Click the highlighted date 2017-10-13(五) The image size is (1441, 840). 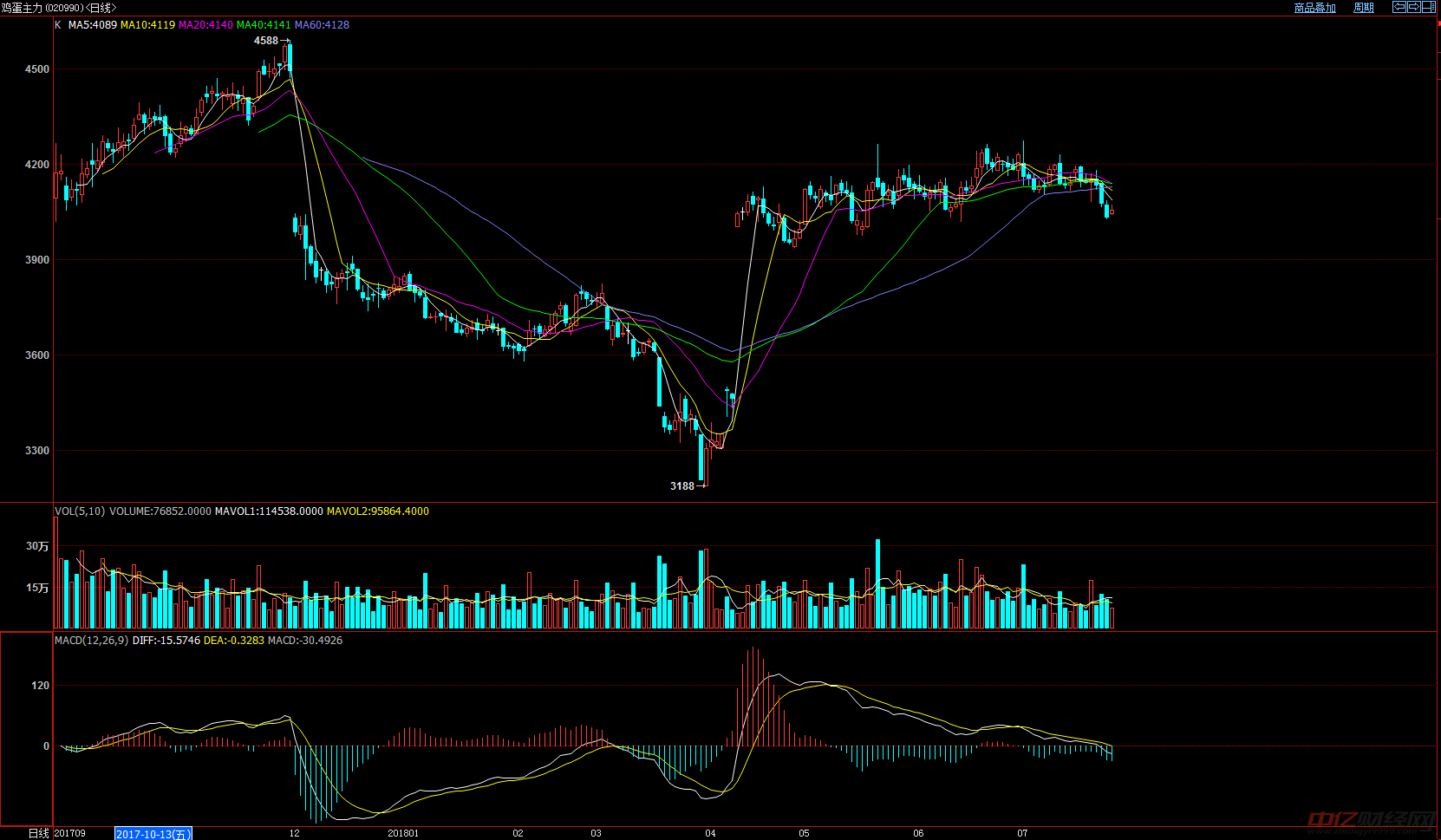coord(153,834)
